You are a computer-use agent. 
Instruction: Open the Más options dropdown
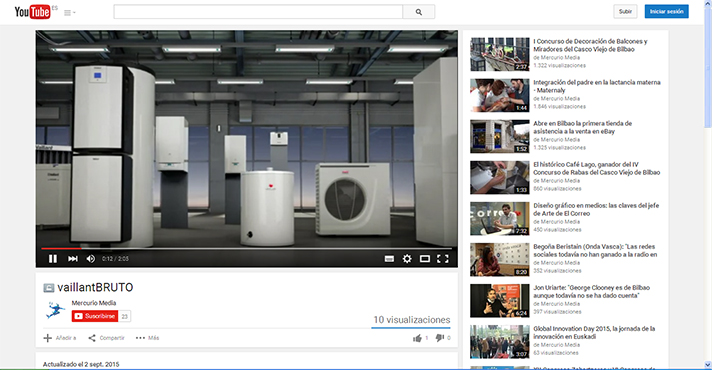[147, 338]
